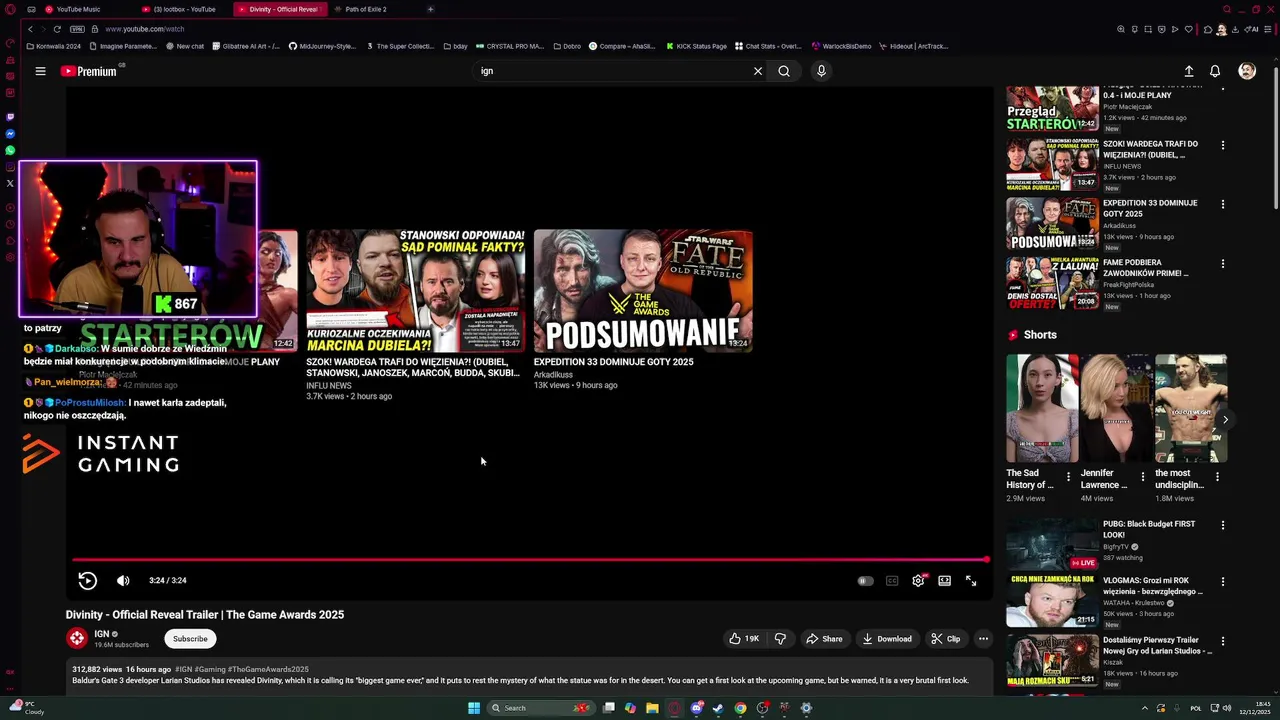The height and width of the screenshot is (720, 1280).
Task: Click the taskbar Search box
Action: (x=540, y=708)
